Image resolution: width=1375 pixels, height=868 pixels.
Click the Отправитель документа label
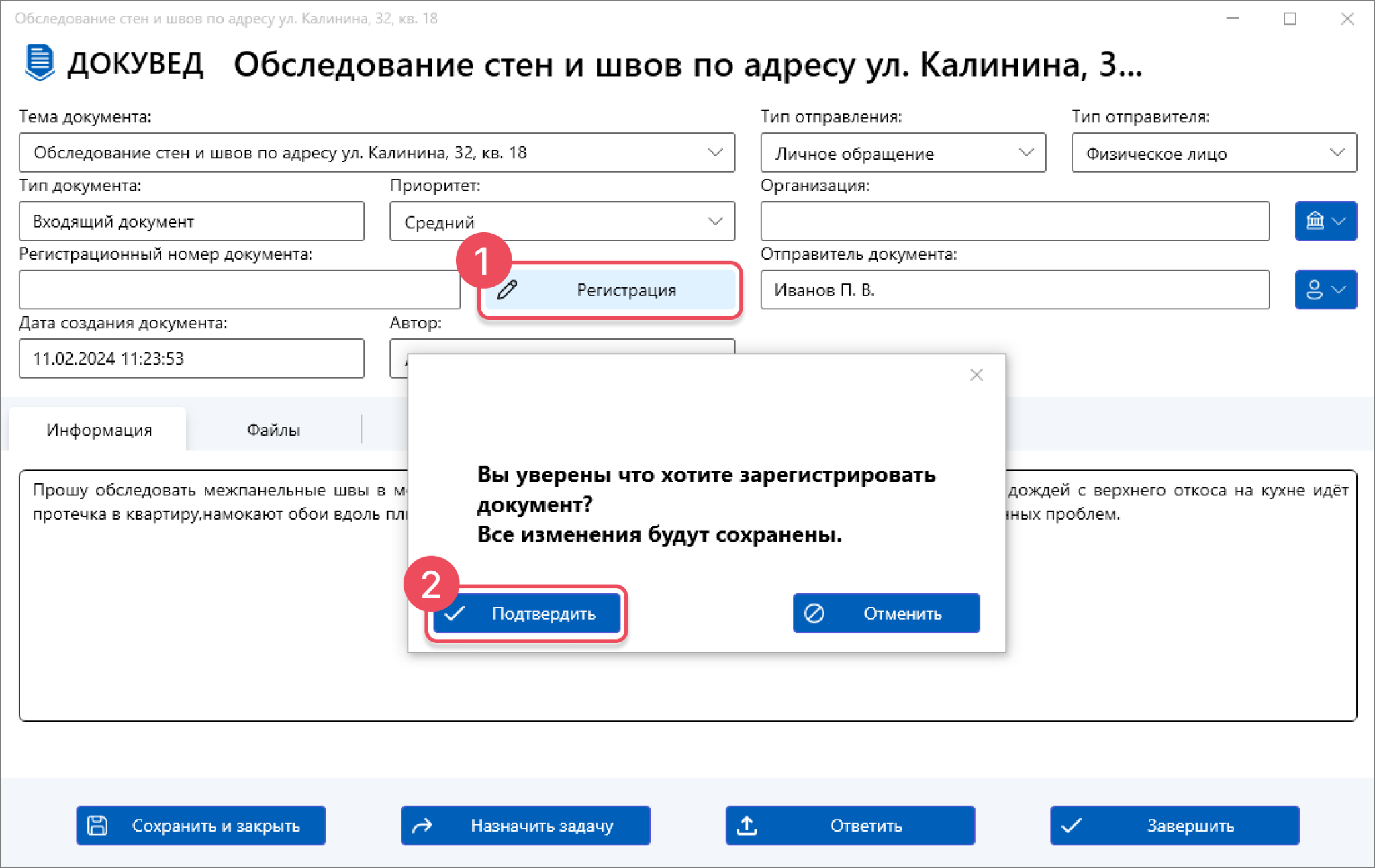click(x=859, y=254)
